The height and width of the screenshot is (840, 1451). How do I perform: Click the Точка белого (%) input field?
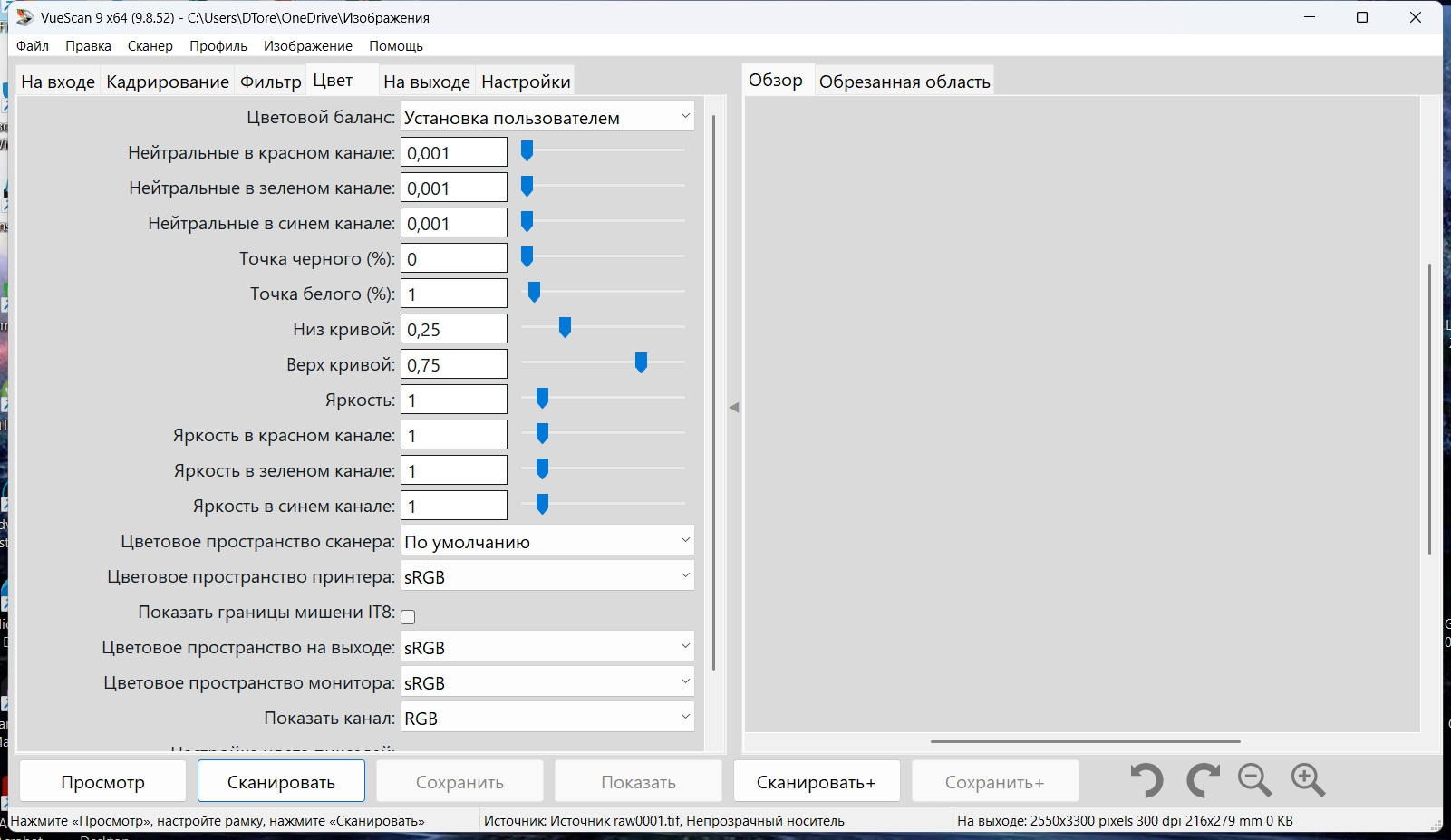454,294
